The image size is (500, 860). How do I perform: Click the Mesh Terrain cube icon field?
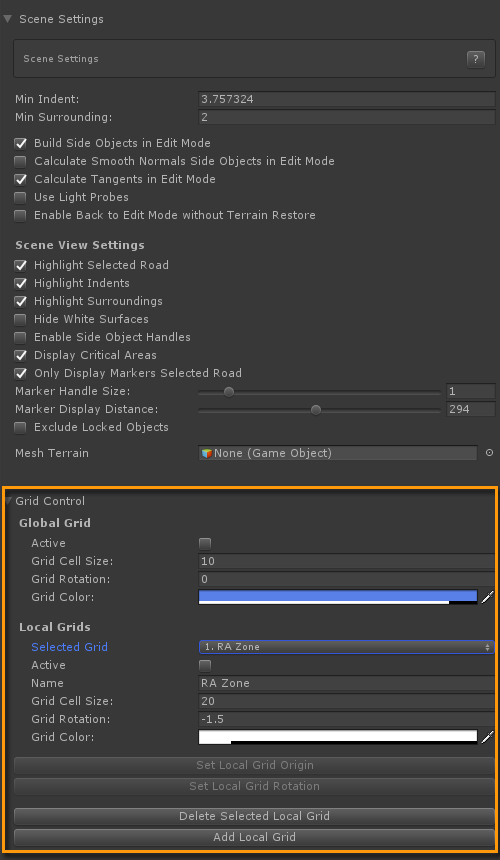point(338,453)
